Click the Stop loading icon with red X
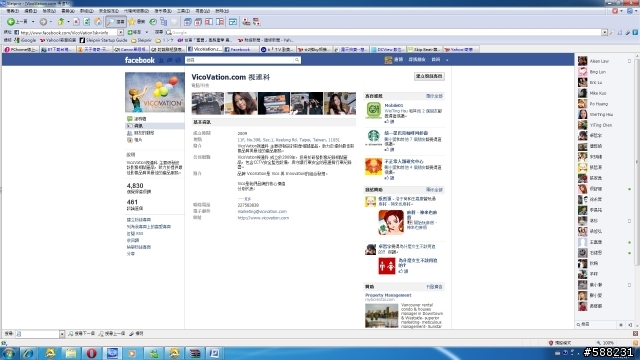640x360 pixels. pyautogui.click(x=76, y=22)
